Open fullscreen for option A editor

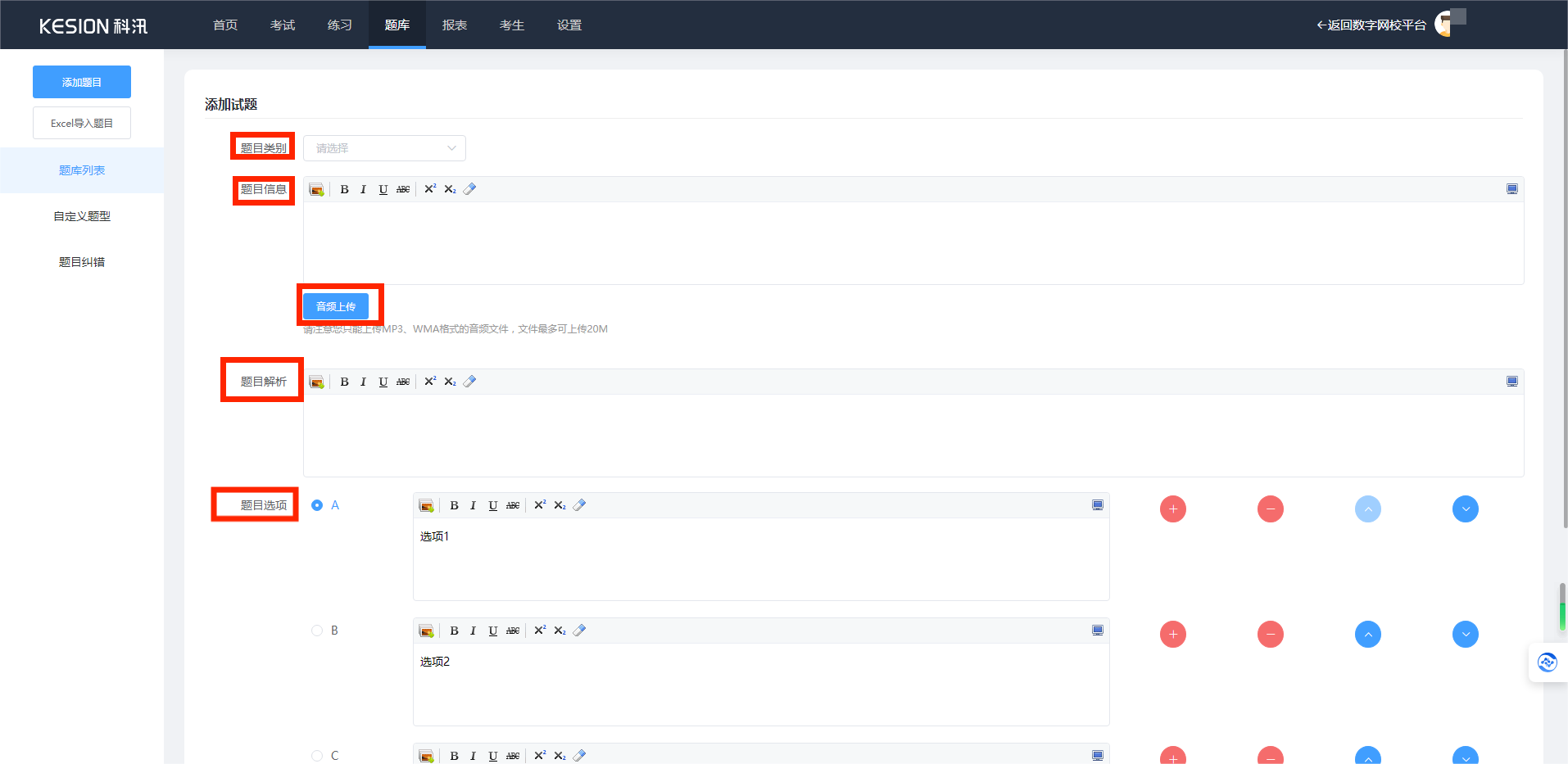(1098, 505)
